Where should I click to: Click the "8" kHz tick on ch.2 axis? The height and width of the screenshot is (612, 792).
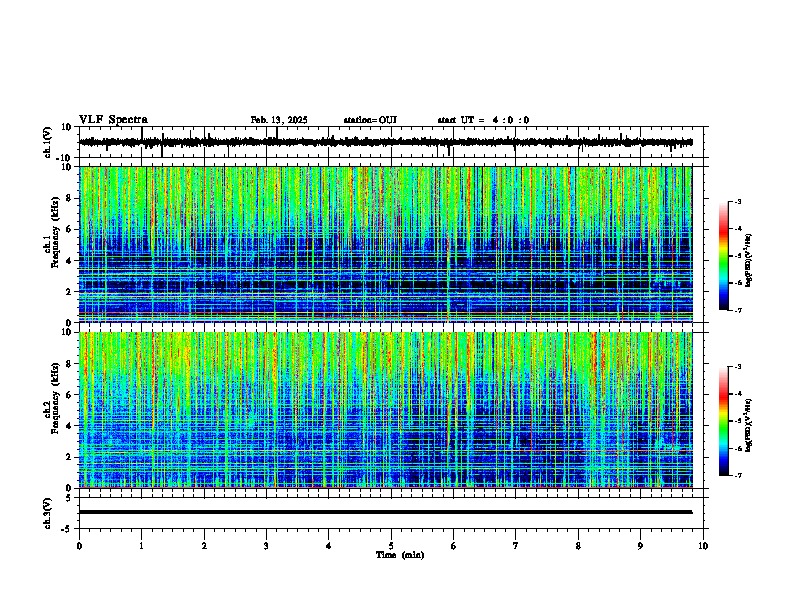(x=70, y=364)
